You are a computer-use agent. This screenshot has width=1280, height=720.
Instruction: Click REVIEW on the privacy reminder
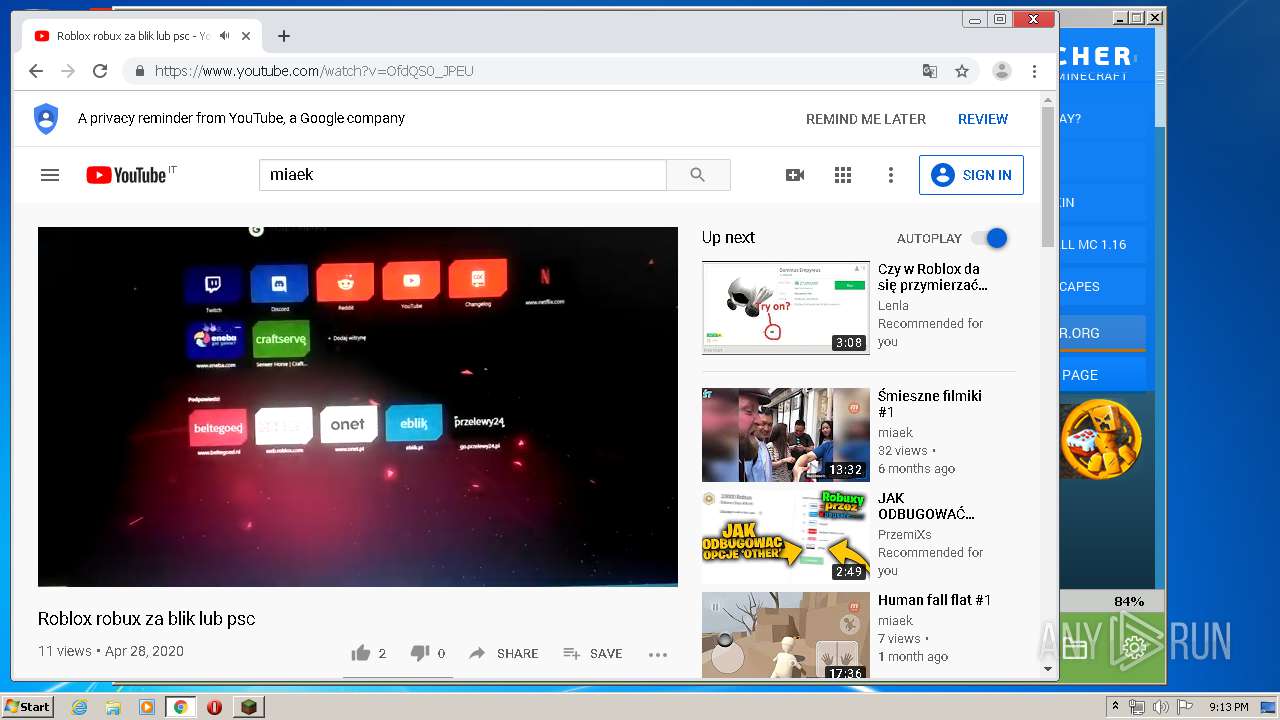tap(983, 119)
